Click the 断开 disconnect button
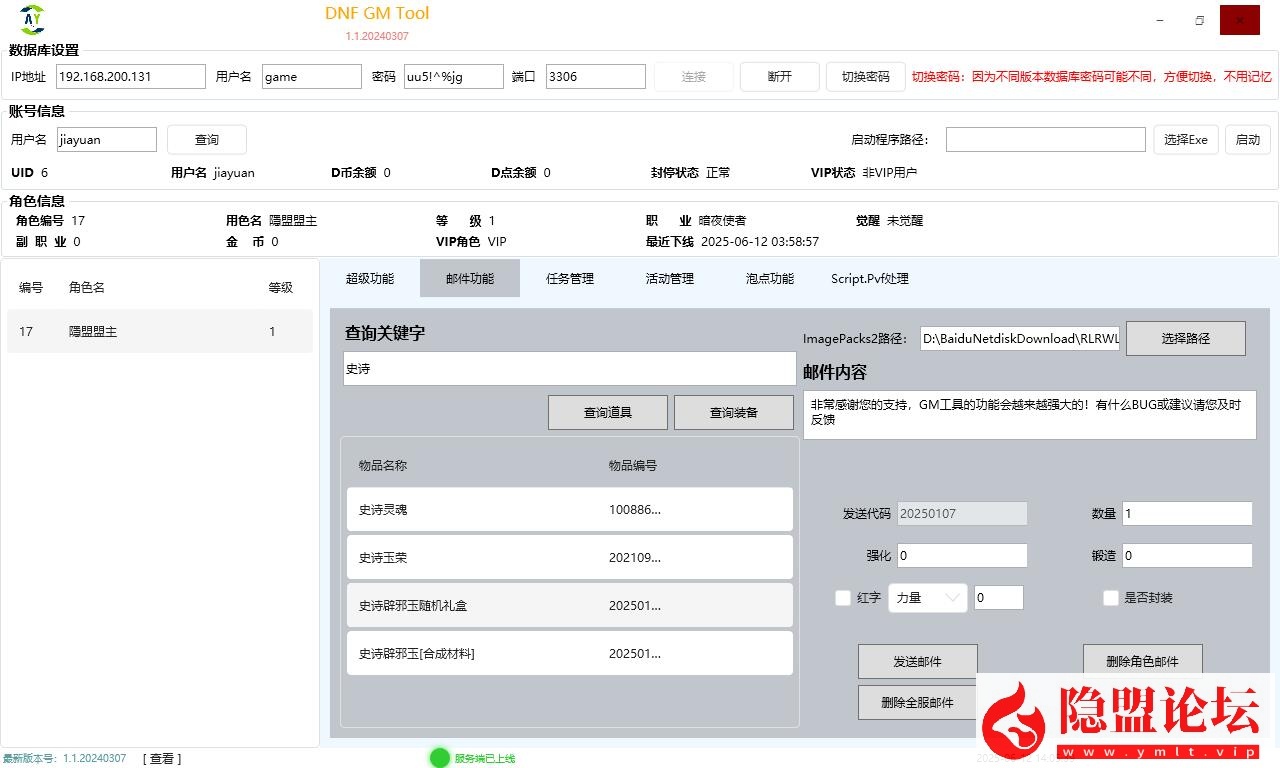The height and width of the screenshot is (768, 1280). pos(779,76)
